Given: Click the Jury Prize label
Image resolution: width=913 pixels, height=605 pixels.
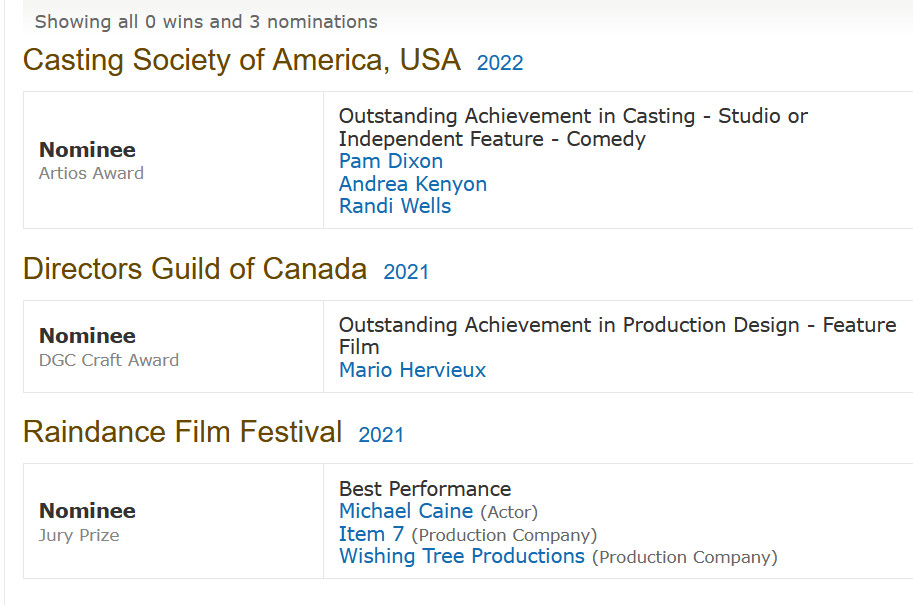Looking at the screenshot, I should tap(78, 535).
